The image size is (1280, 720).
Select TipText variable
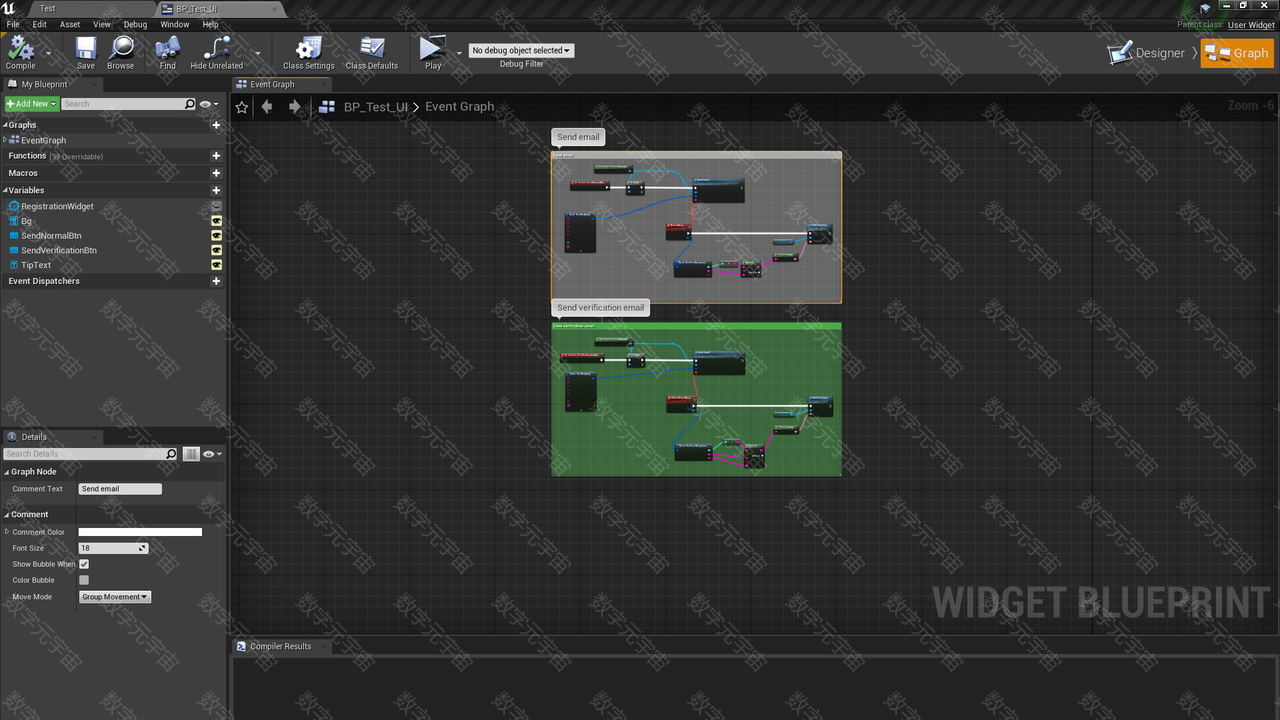click(x=36, y=265)
